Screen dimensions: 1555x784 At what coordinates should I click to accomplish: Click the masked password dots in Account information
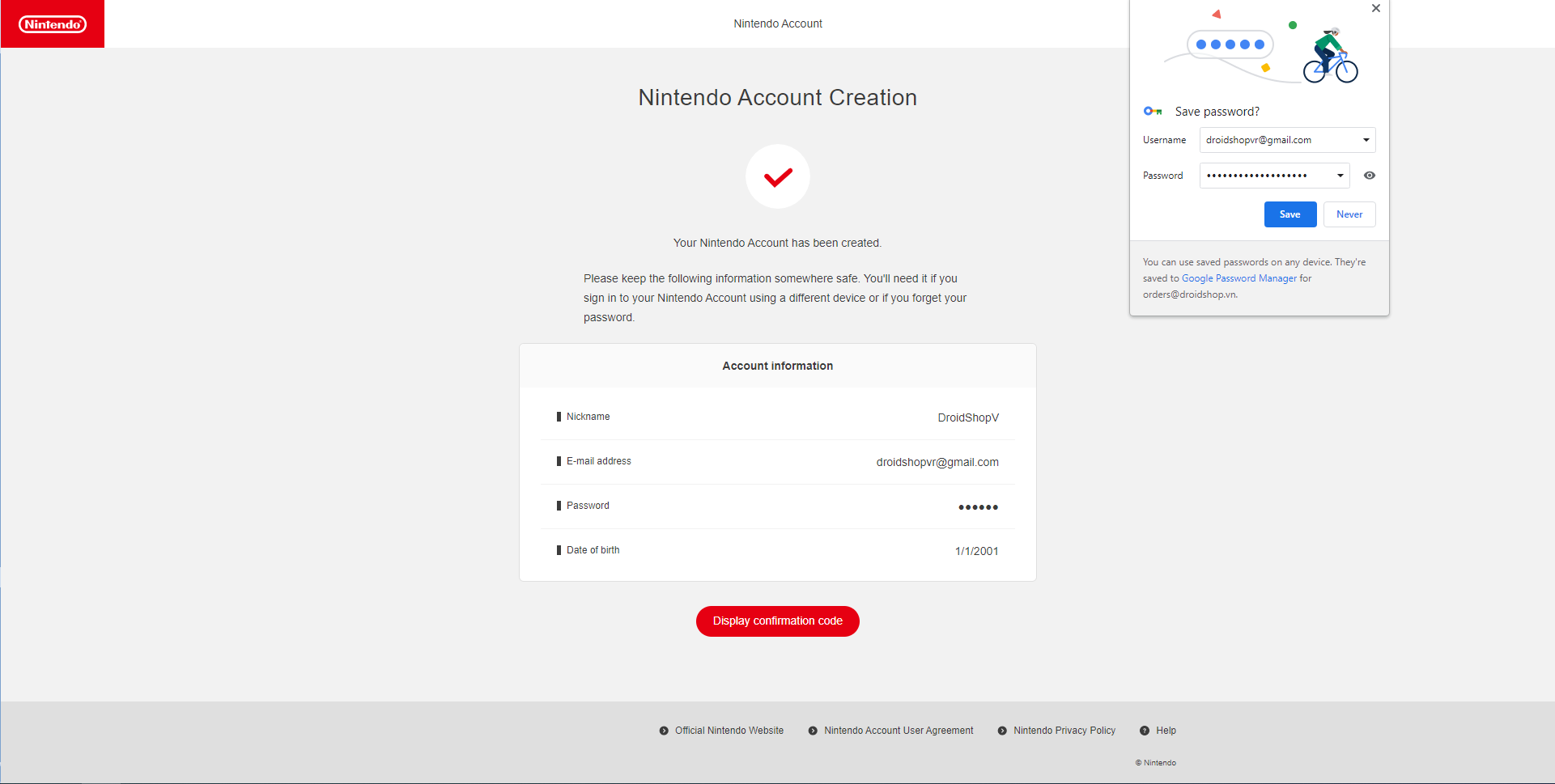click(978, 507)
